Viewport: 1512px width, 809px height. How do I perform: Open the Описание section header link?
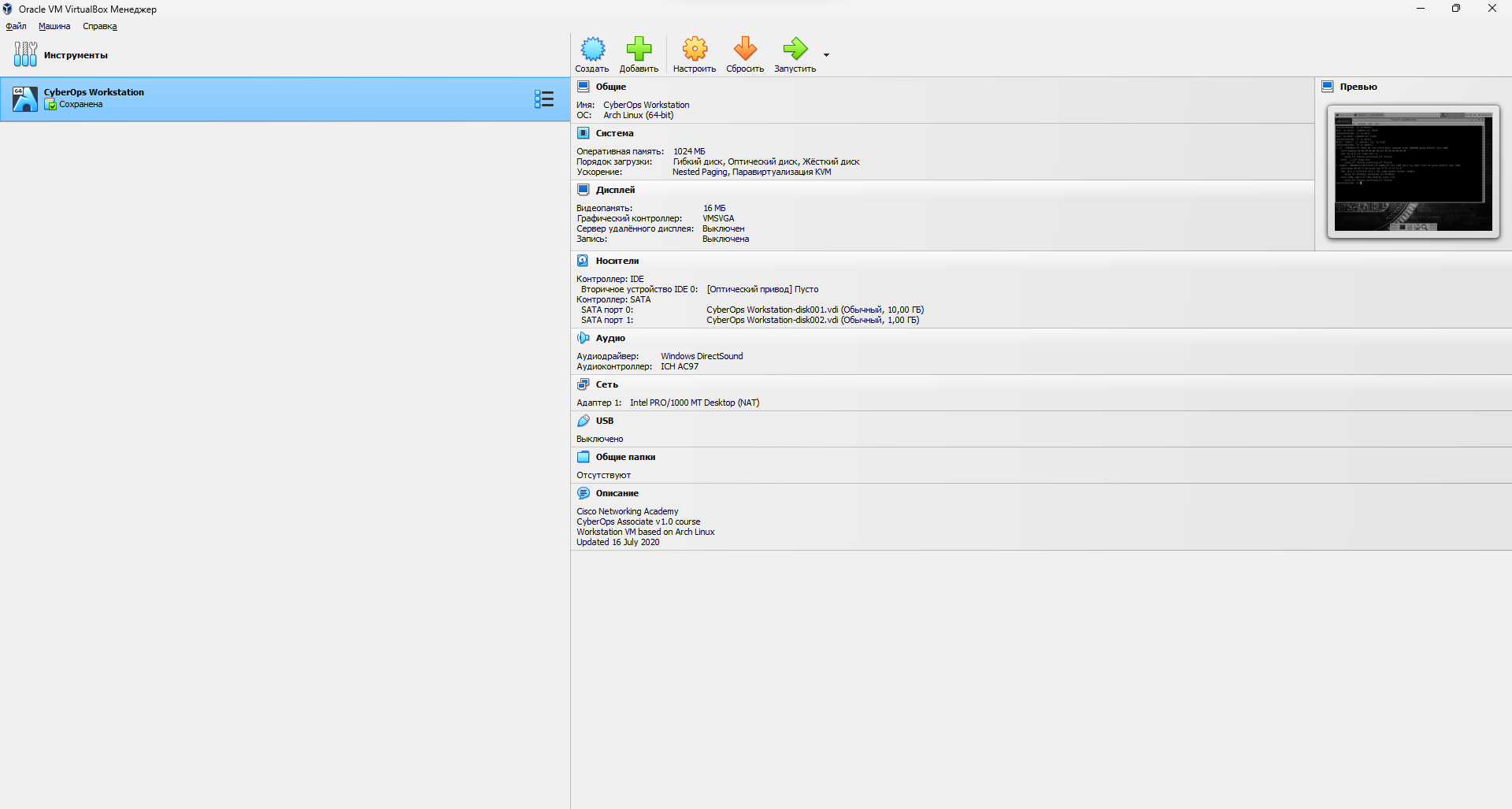(617, 493)
